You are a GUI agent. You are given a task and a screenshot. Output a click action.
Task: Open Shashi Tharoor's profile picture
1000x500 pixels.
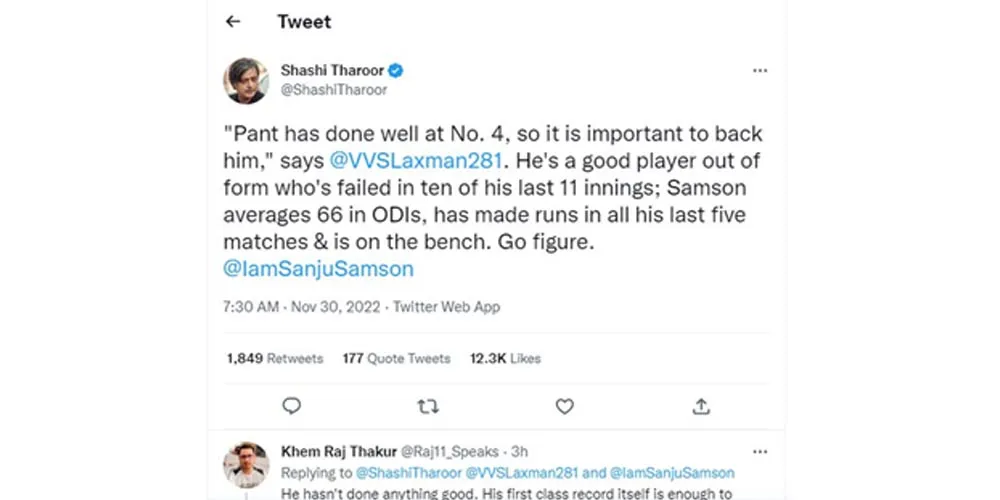pyautogui.click(x=246, y=80)
